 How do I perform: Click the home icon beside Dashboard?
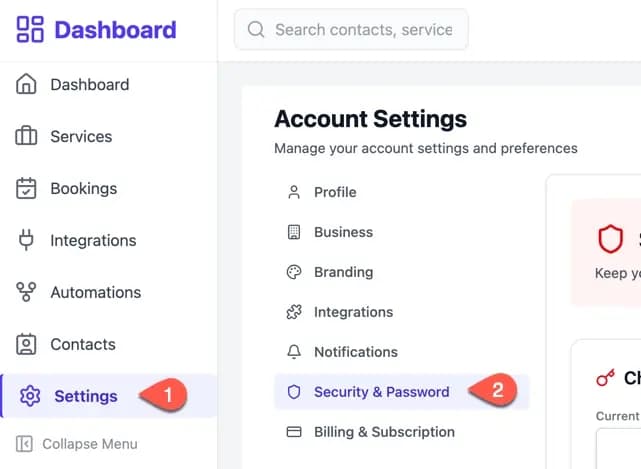(x=26, y=84)
